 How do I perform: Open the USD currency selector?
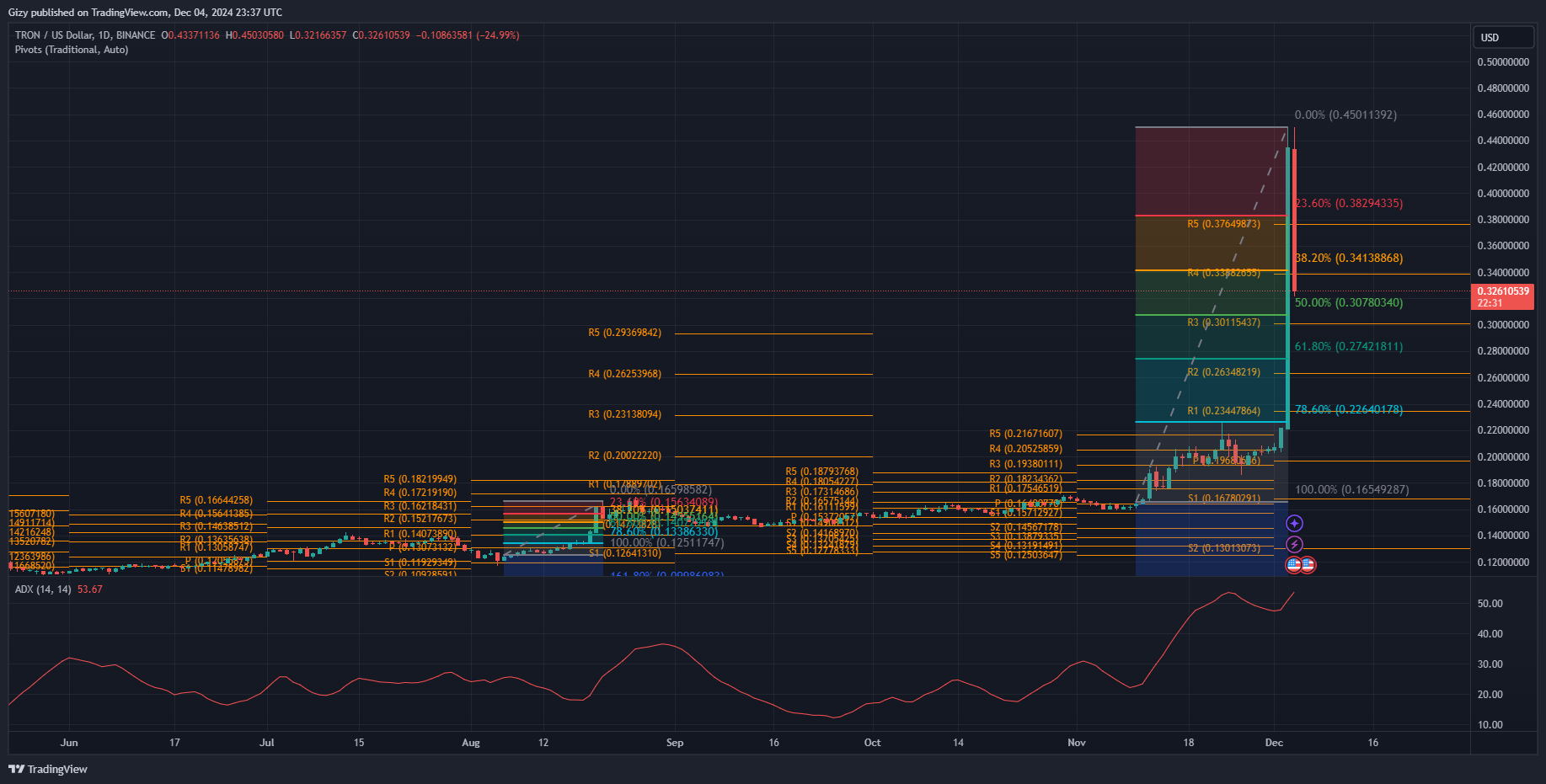pyautogui.click(x=1503, y=37)
